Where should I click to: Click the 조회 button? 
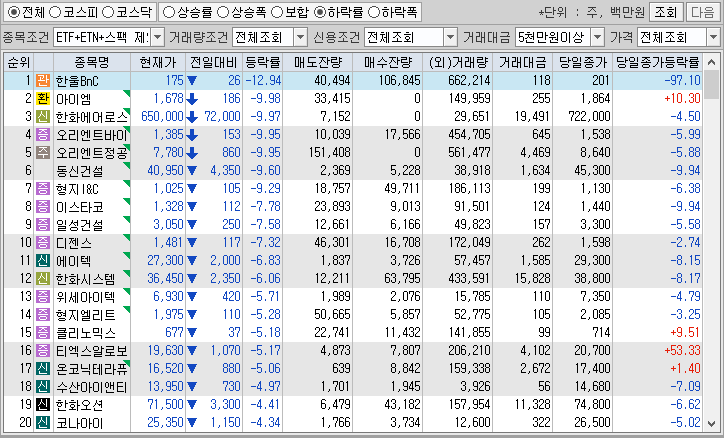(666, 12)
